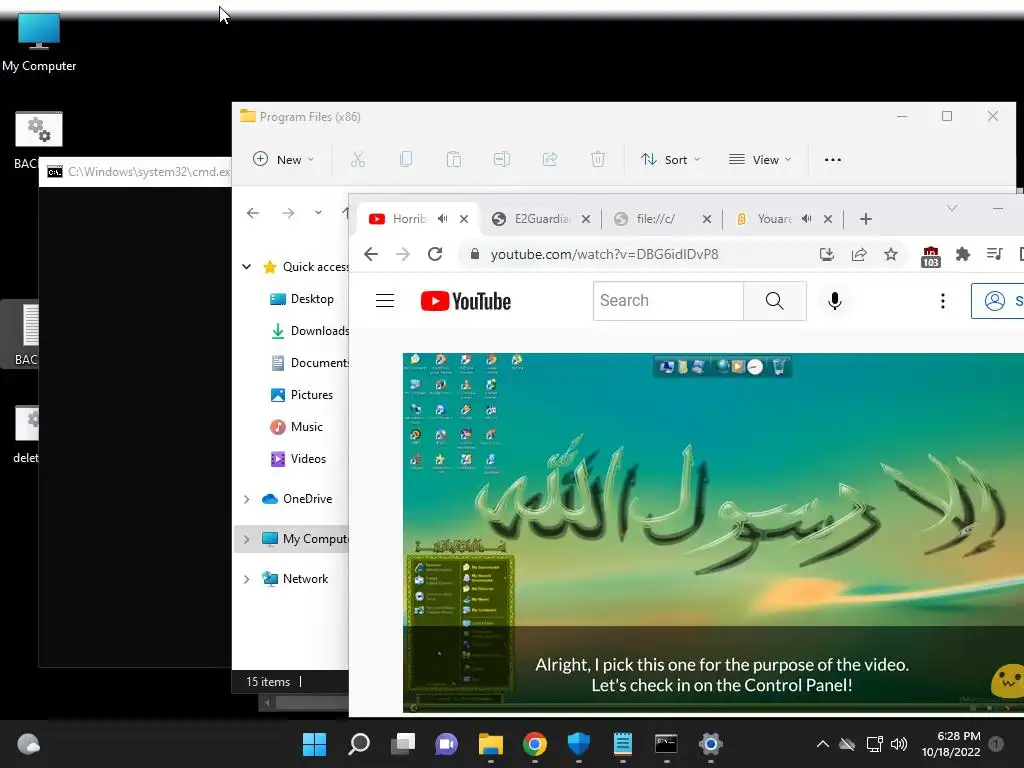Search with your voice microphone icon
This screenshot has width=1024, height=768.
point(835,300)
